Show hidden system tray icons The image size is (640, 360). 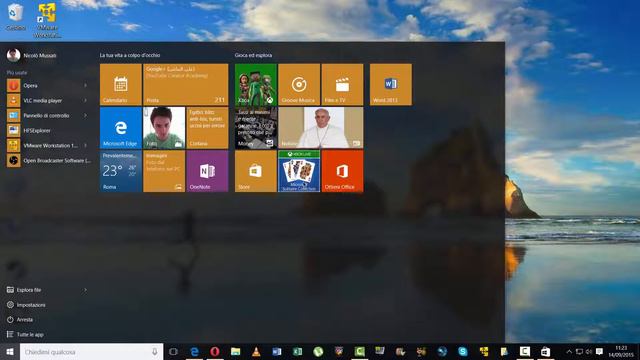569,351
